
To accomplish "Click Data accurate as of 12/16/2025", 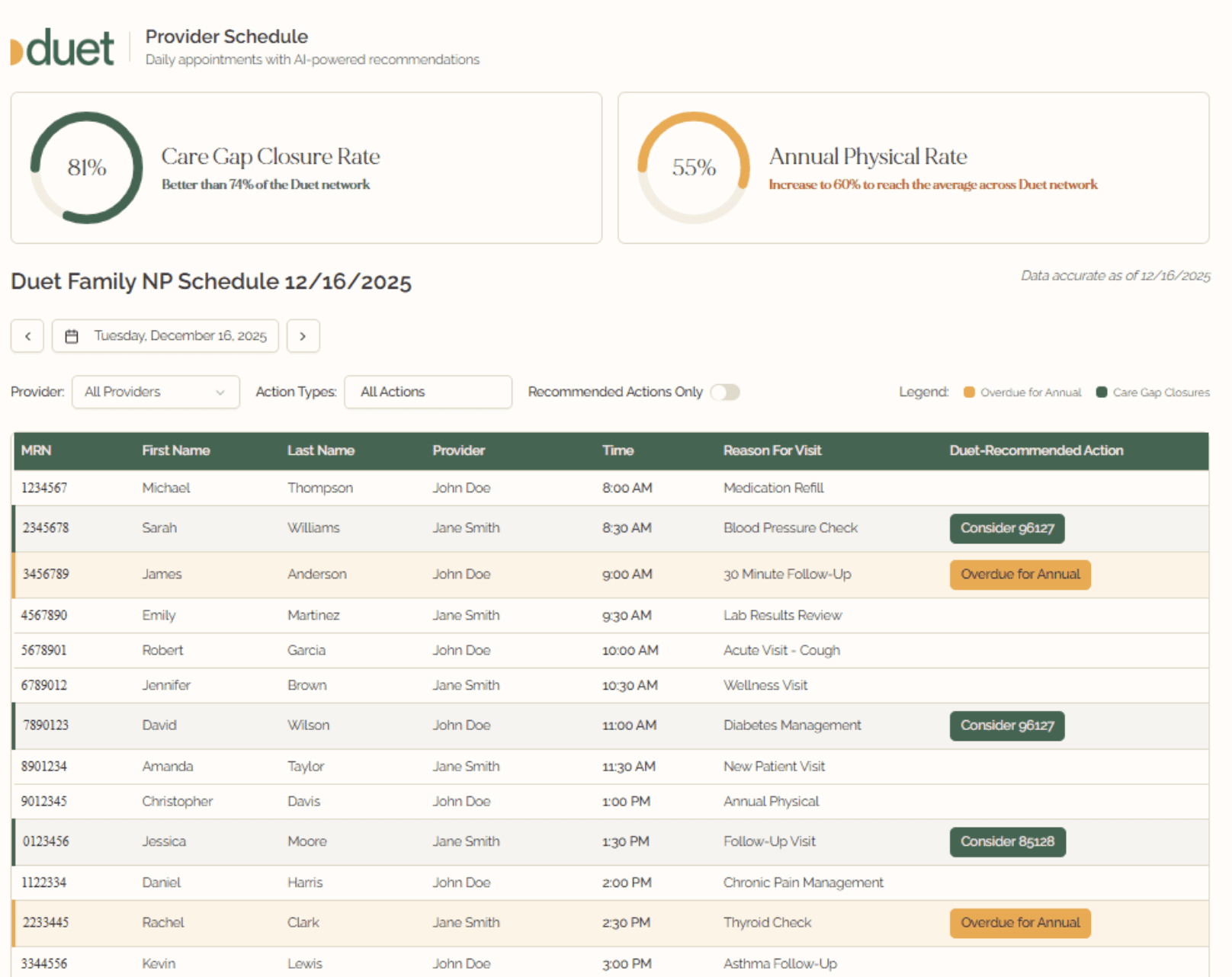I will click(x=1115, y=276).
